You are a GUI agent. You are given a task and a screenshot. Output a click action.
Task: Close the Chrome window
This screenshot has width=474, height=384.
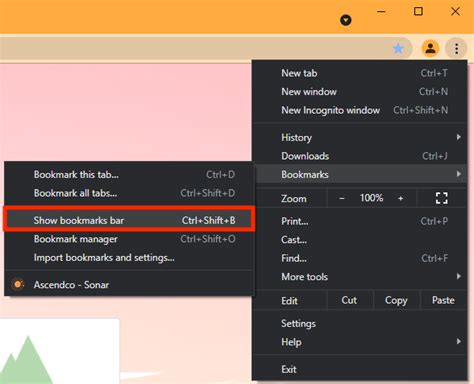coord(455,12)
